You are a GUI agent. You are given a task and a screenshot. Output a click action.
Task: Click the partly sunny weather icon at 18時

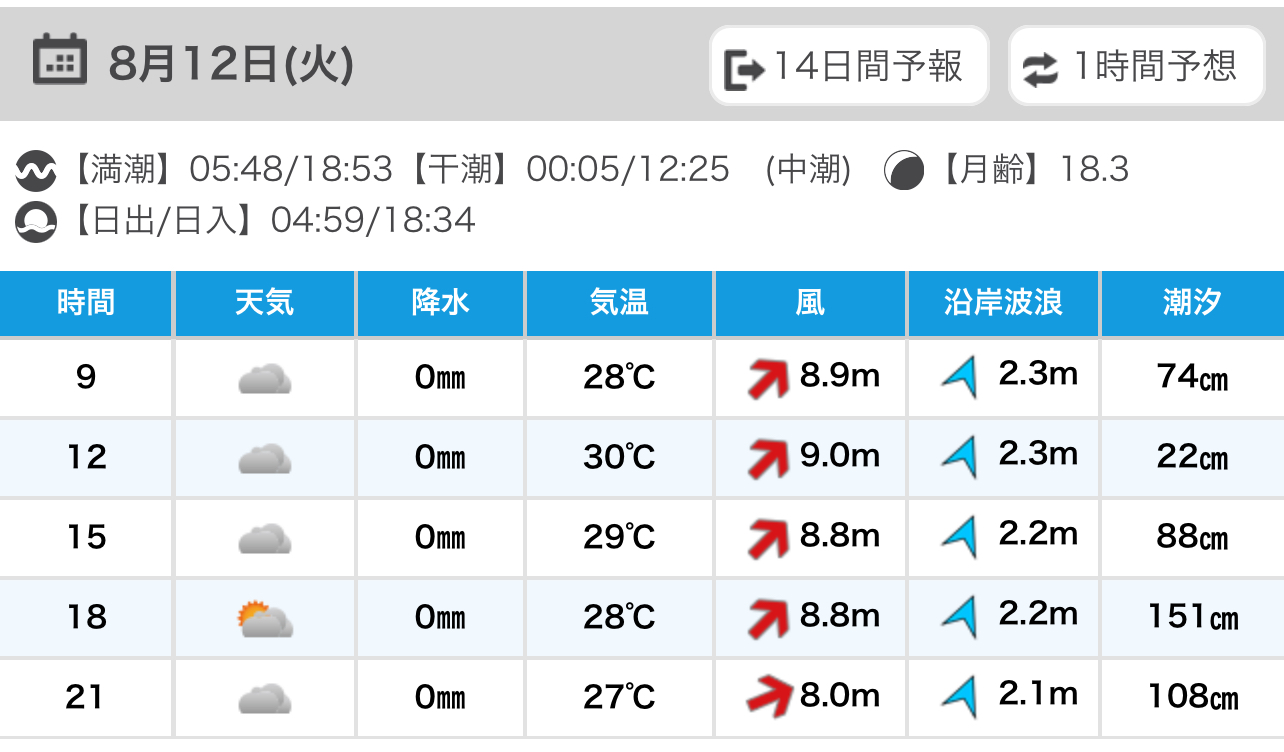[x=265, y=619]
